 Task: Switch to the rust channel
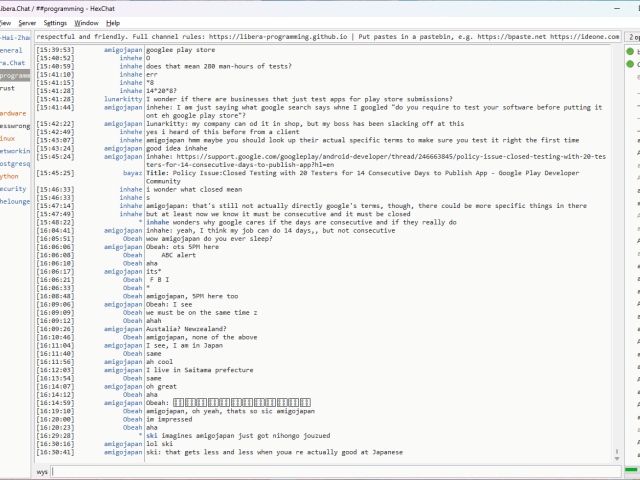tap(8, 88)
